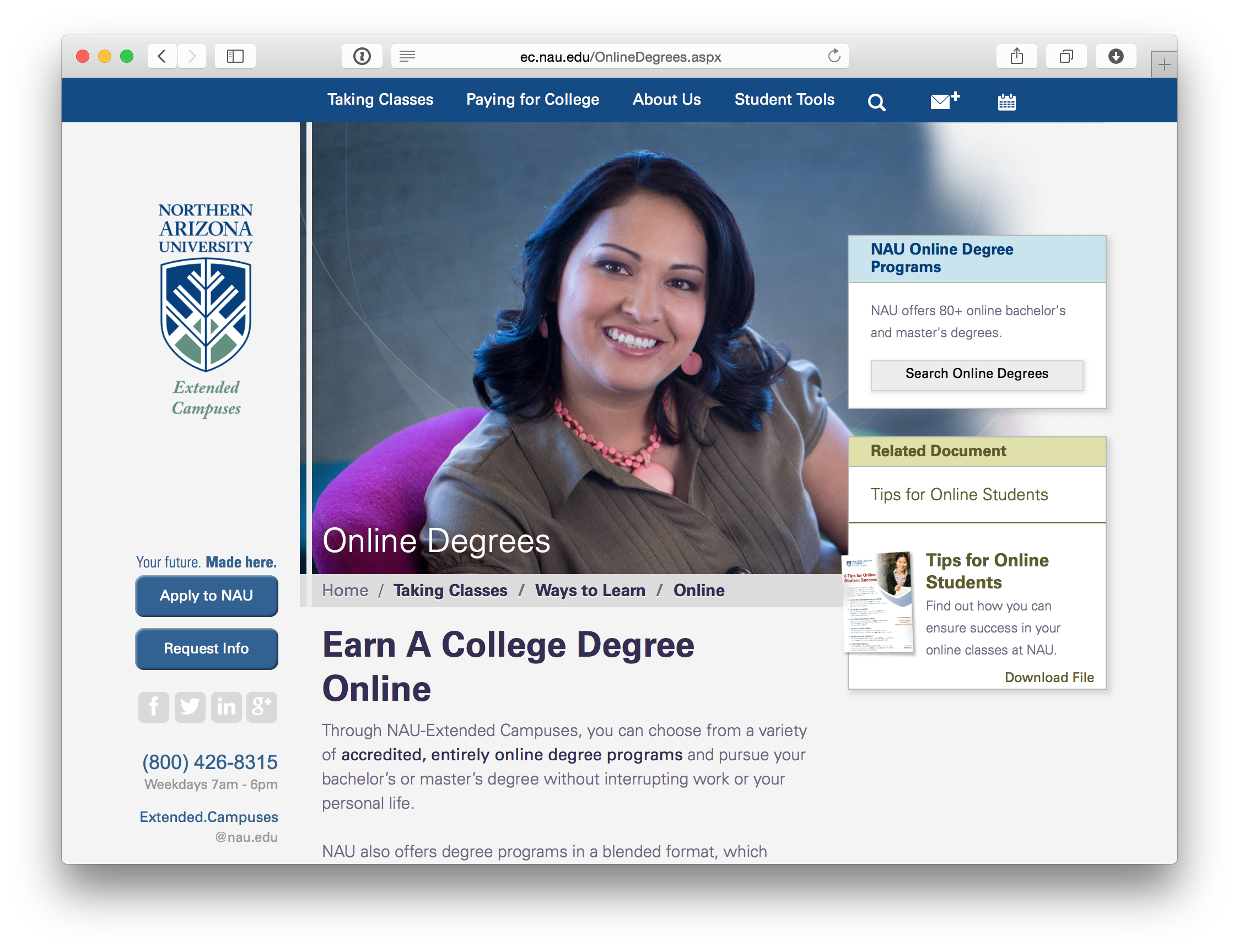Open the Tips for Online Students link

click(960, 494)
